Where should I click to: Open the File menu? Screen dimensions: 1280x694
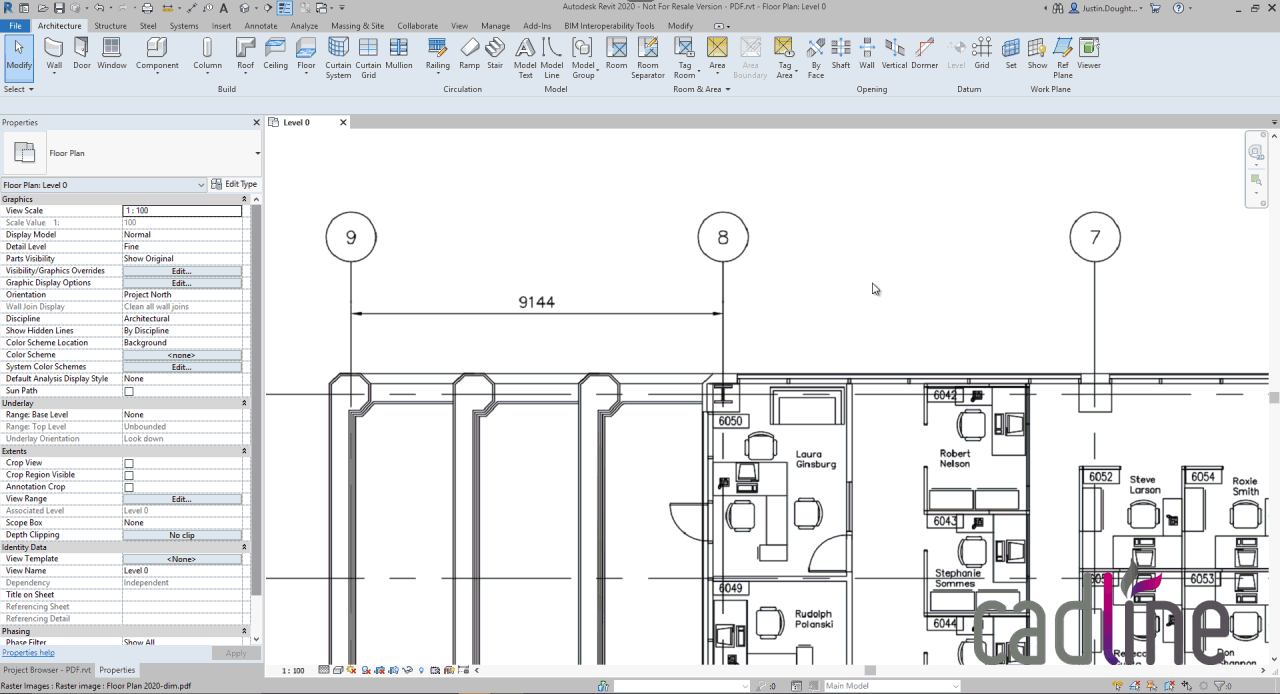tap(15, 26)
